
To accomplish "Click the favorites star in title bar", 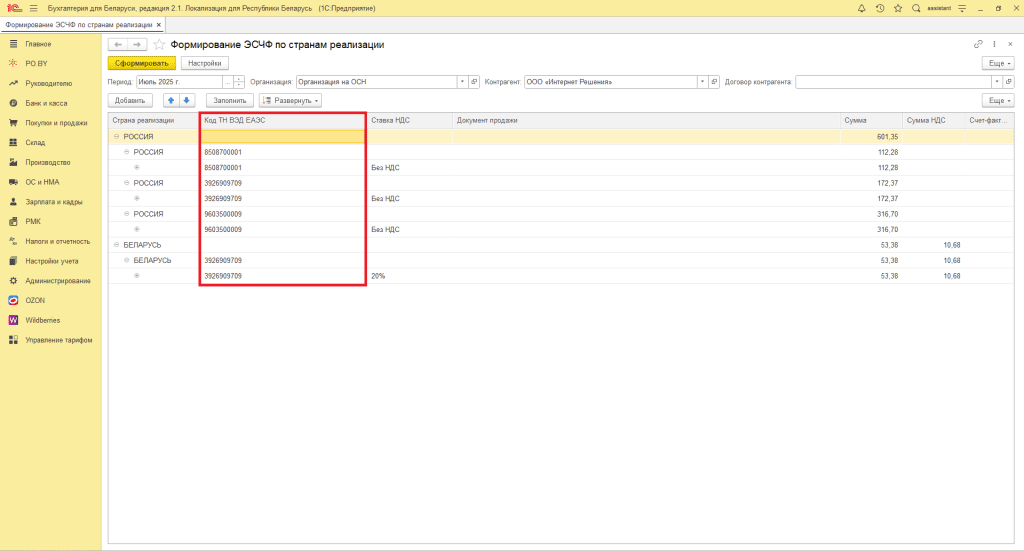I will [898, 8].
